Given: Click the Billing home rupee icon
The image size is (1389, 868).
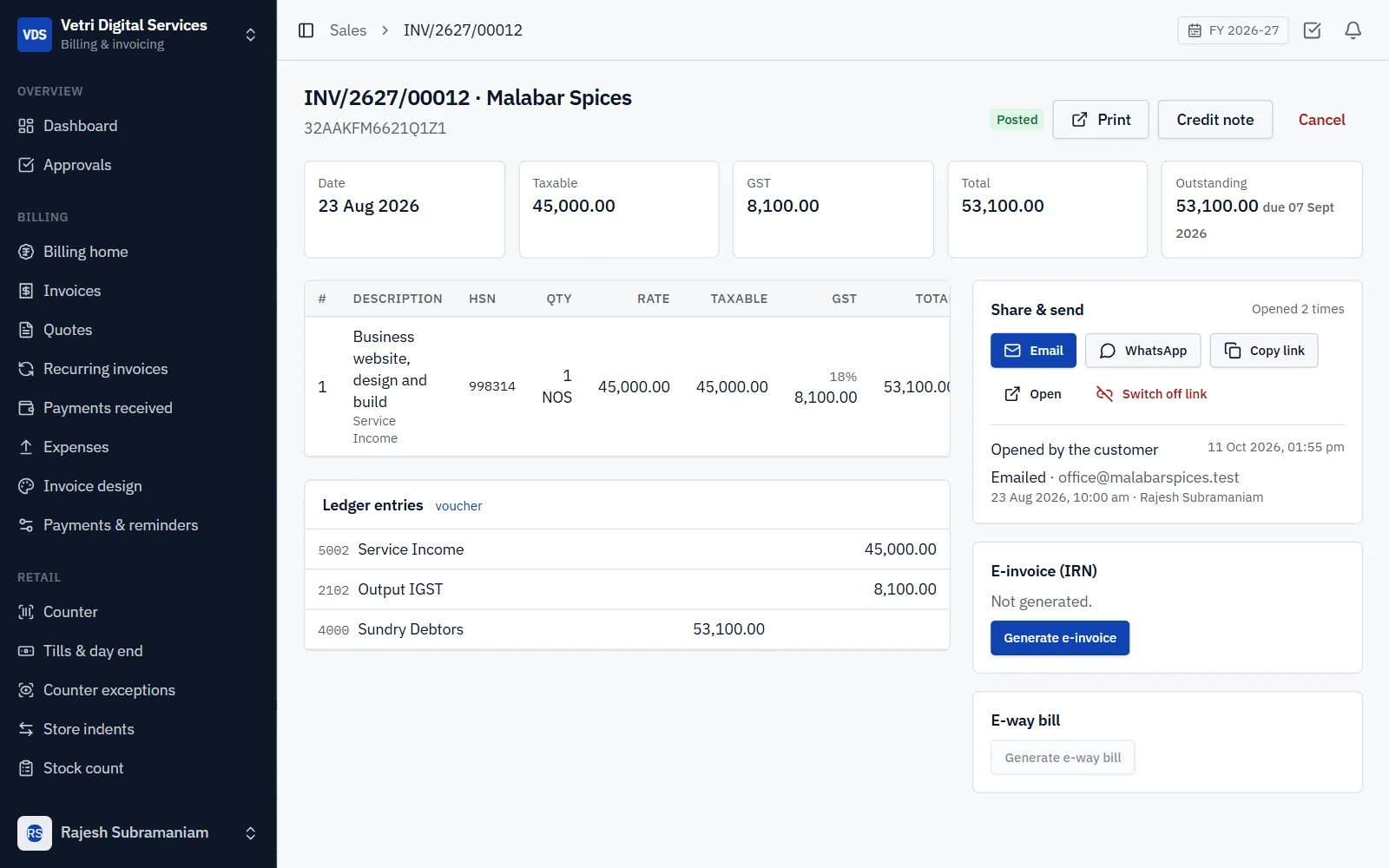Looking at the screenshot, I should tap(26, 252).
